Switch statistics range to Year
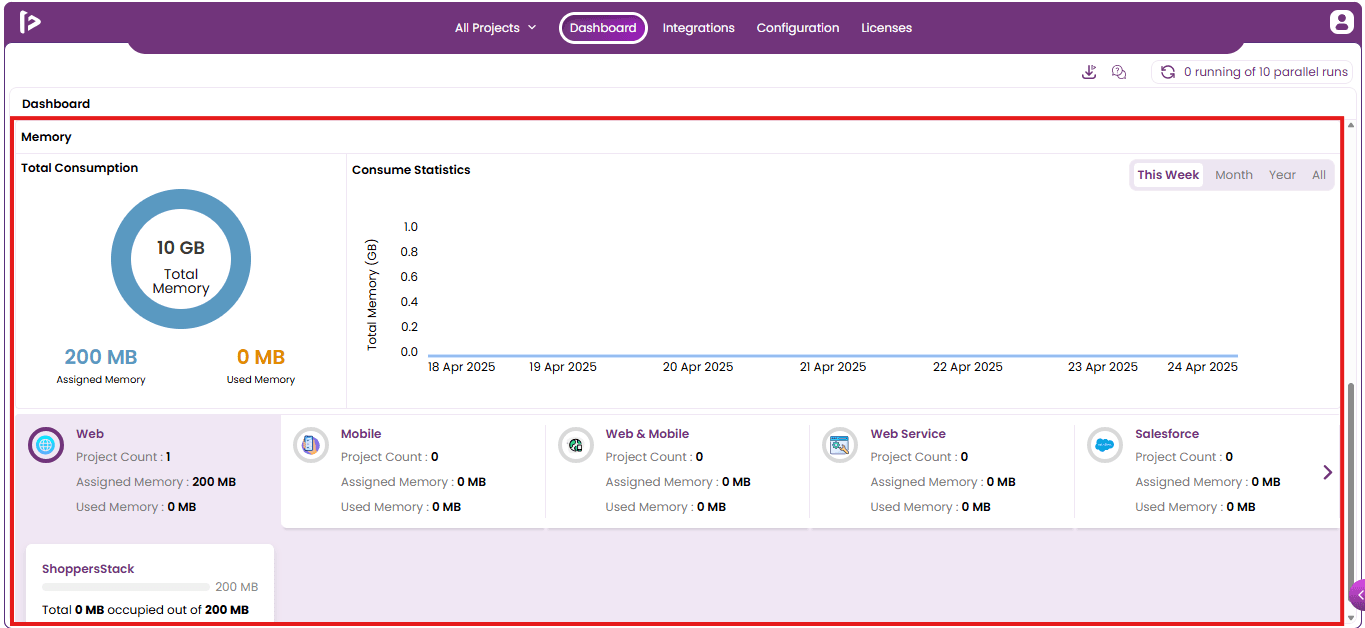 point(1283,175)
